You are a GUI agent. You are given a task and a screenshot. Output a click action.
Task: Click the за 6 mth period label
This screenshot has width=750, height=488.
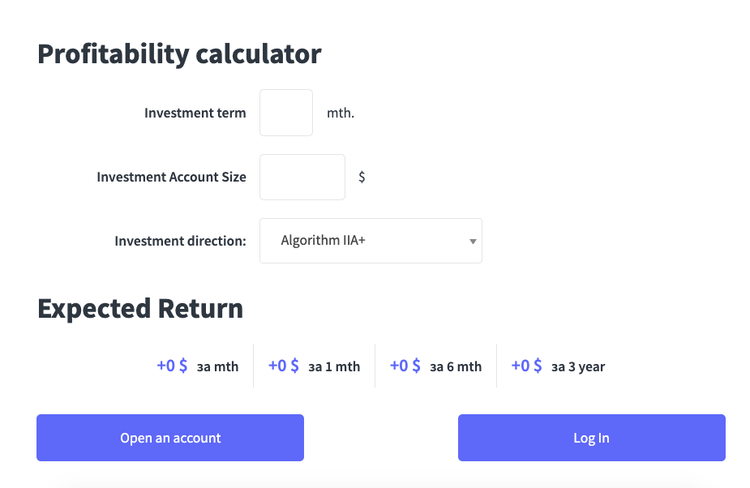(456, 367)
